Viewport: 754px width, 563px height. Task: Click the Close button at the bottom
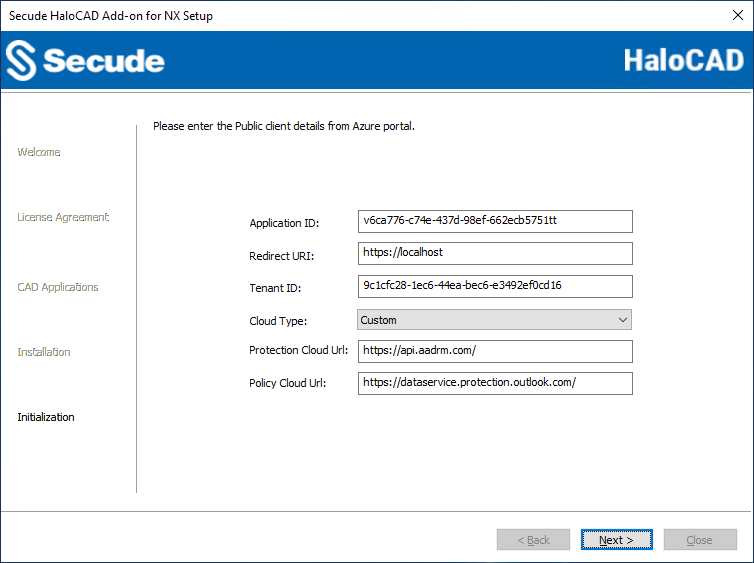tap(699, 540)
